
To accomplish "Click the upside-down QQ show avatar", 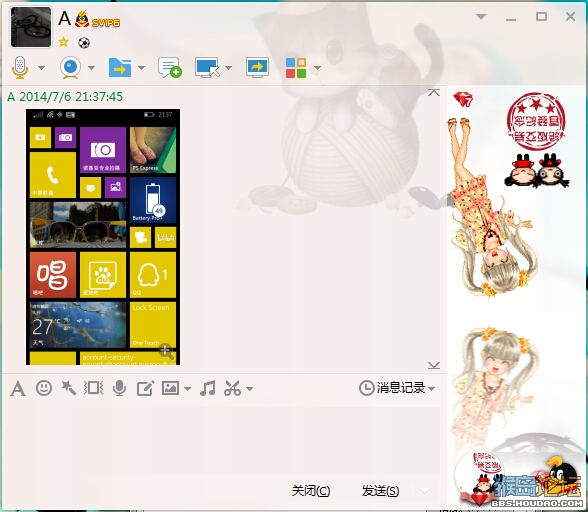I will (493, 207).
